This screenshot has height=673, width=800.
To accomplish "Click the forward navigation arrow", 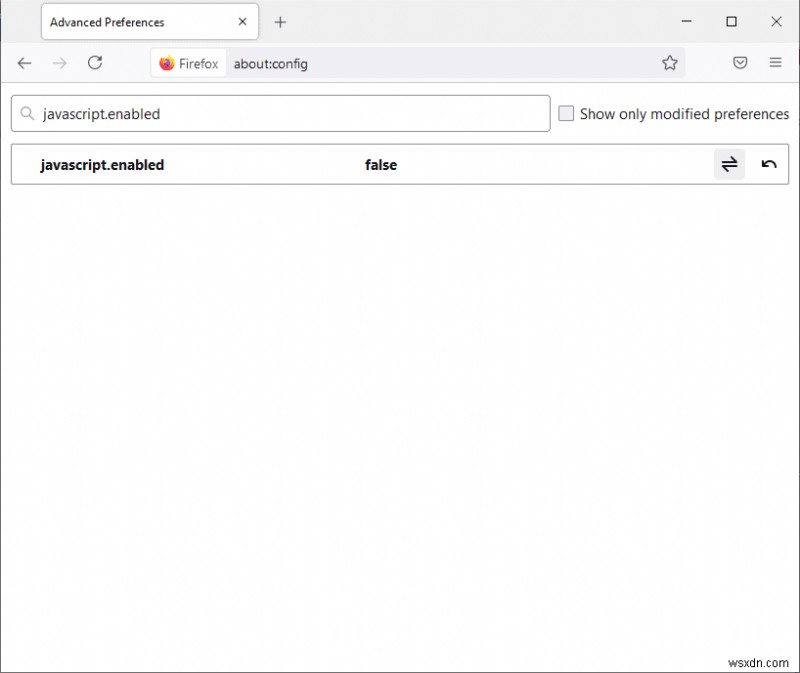I will pyautogui.click(x=60, y=63).
